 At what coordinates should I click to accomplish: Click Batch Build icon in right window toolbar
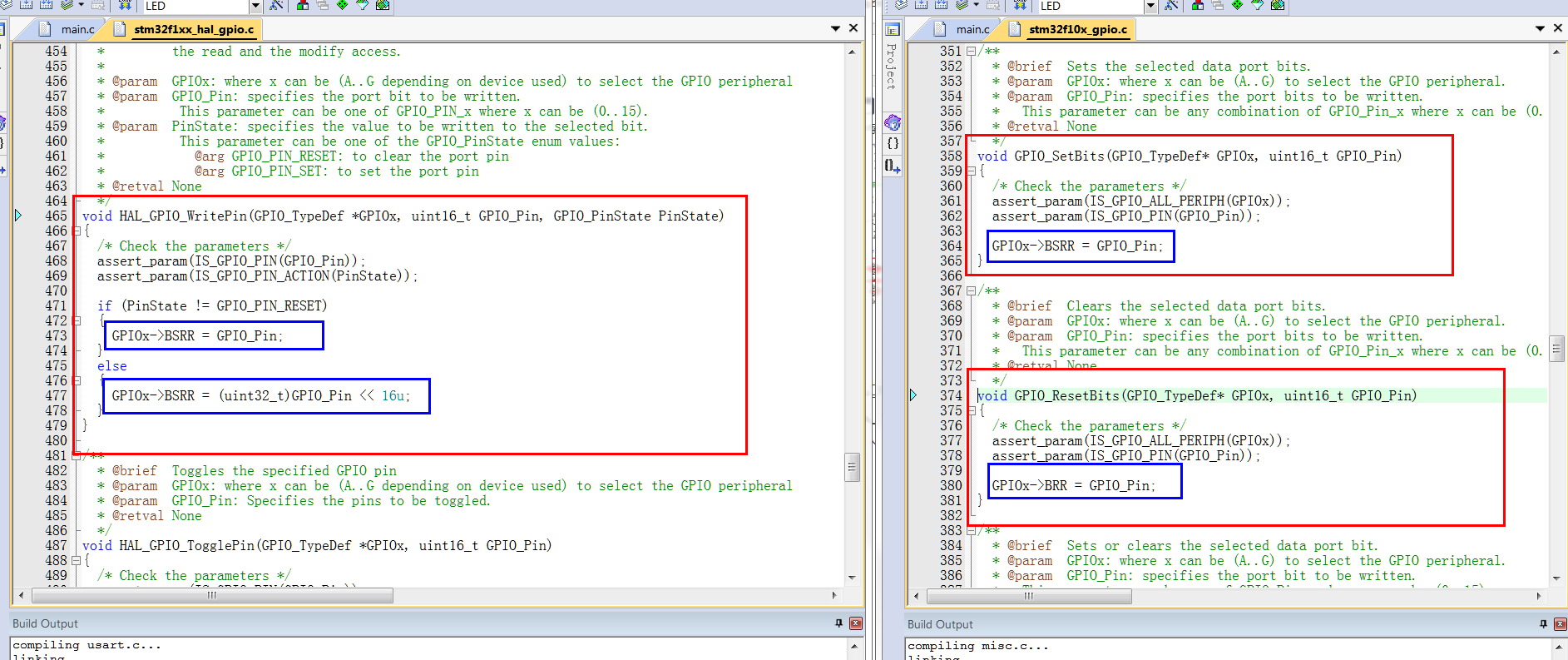(x=962, y=5)
